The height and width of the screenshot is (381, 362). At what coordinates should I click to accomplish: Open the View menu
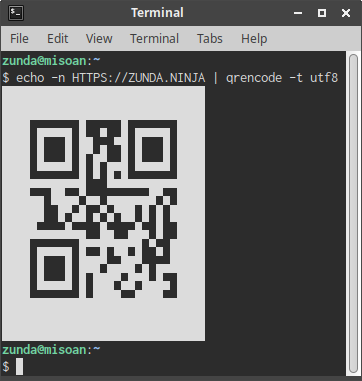(x=99, y=39)
